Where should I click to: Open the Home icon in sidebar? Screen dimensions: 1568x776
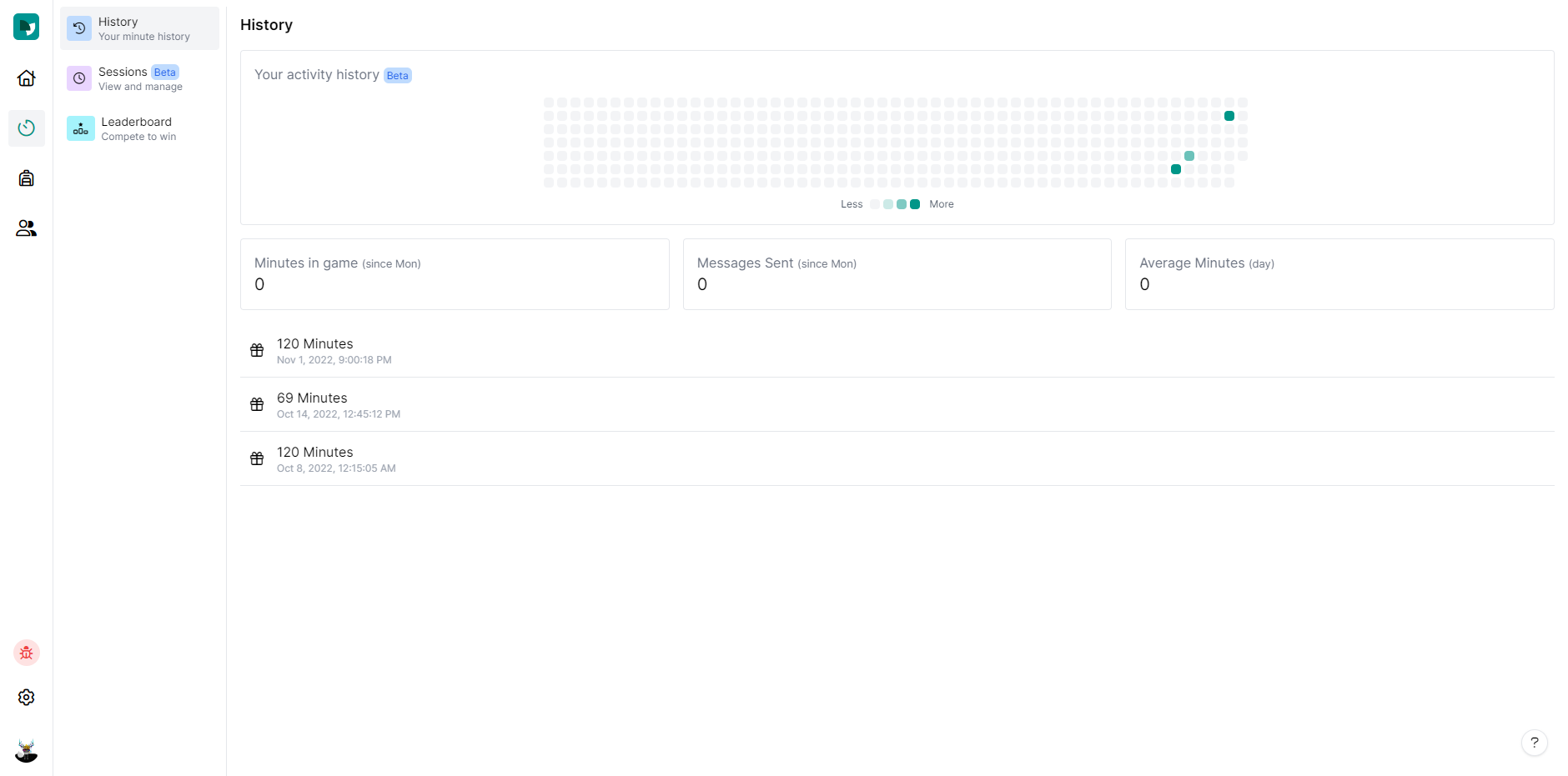click(26, 78)
